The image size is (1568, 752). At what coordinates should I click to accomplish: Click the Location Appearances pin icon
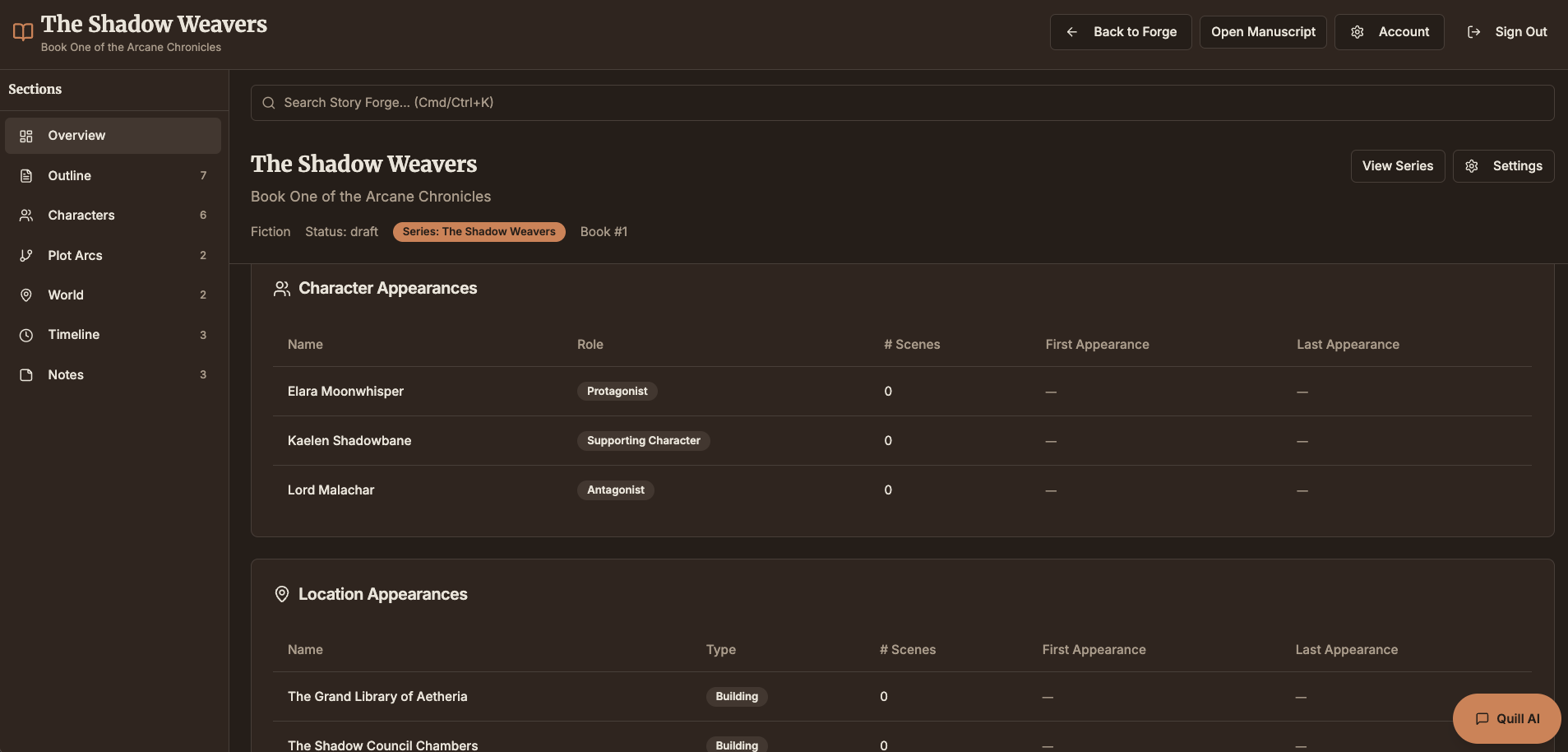coord(282,594)
